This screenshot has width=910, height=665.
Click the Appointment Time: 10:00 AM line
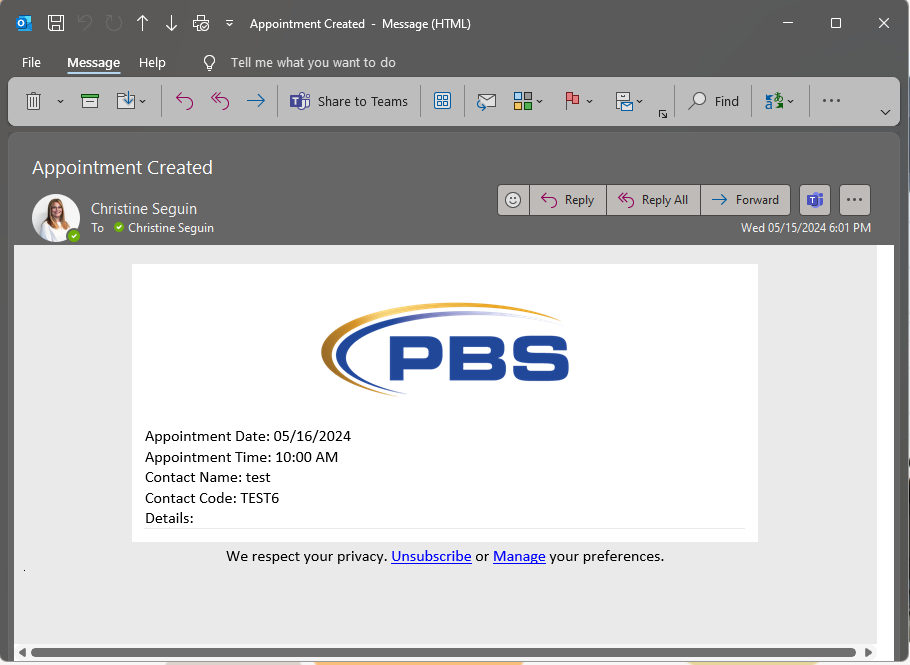click(241, 457)
